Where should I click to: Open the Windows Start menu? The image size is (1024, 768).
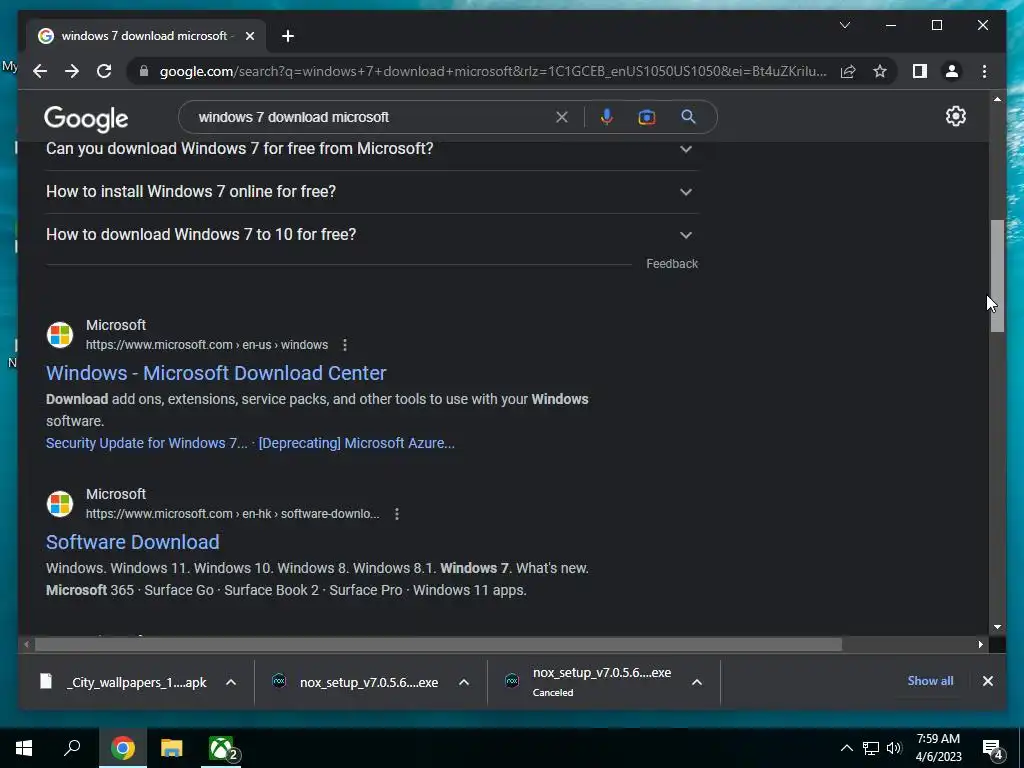24,748
